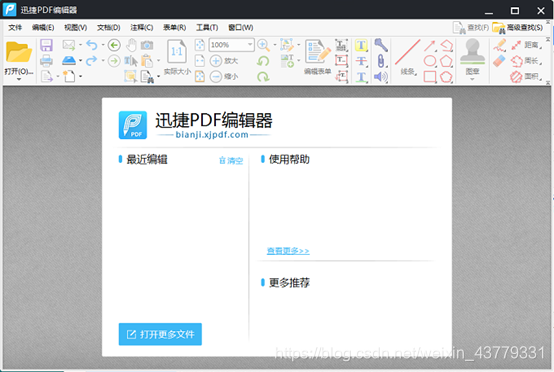Open the Tools (工具(T)) menu
Image resolution: width=554 pixels, height=372 pixels.
[x=207, y=28]
